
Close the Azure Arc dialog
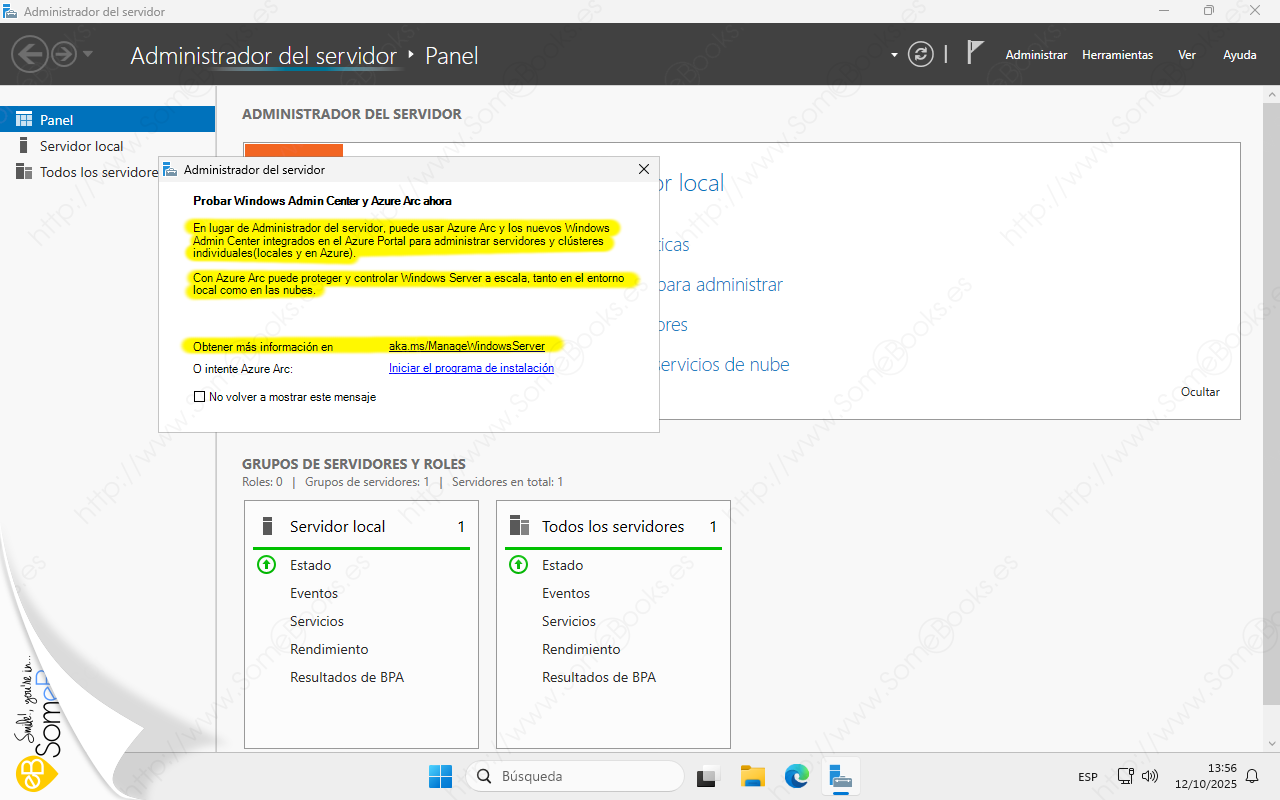(x=644, y=170)
